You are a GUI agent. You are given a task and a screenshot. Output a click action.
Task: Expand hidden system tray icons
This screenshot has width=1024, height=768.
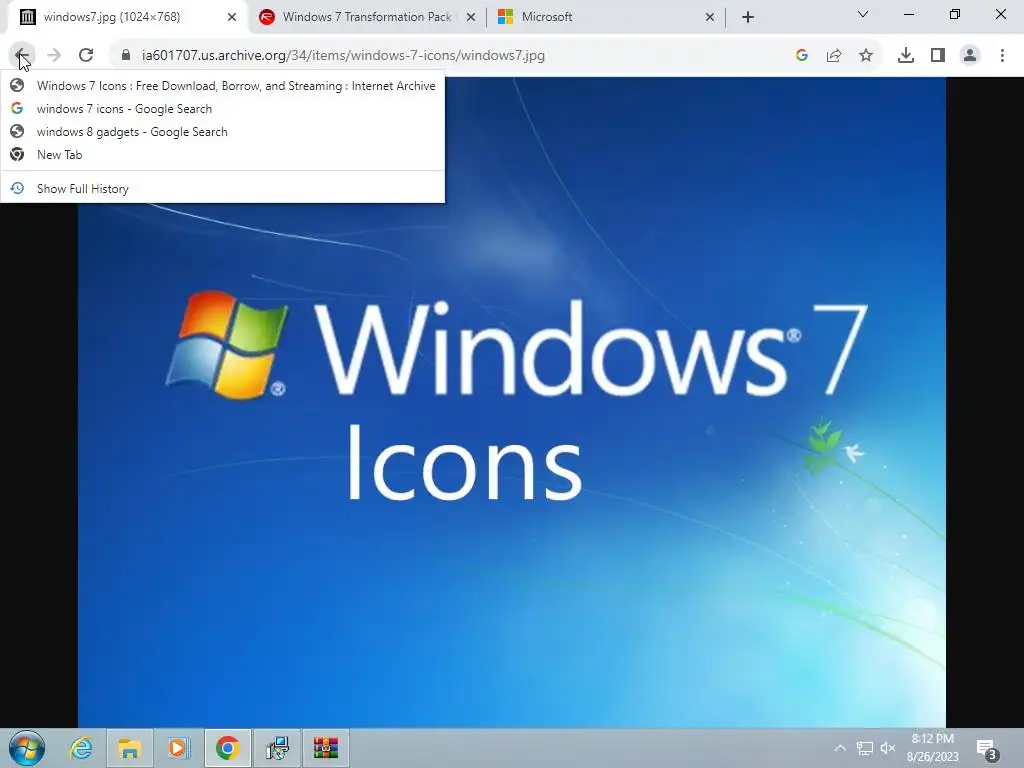point(840,748)
